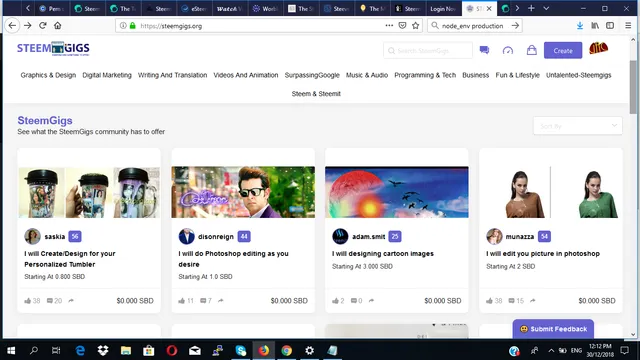The image size is (640, 360).
Task: Open the Personalized Tumbler gig thumbnail
Action: pyautogui.click(x=89, y=192)
